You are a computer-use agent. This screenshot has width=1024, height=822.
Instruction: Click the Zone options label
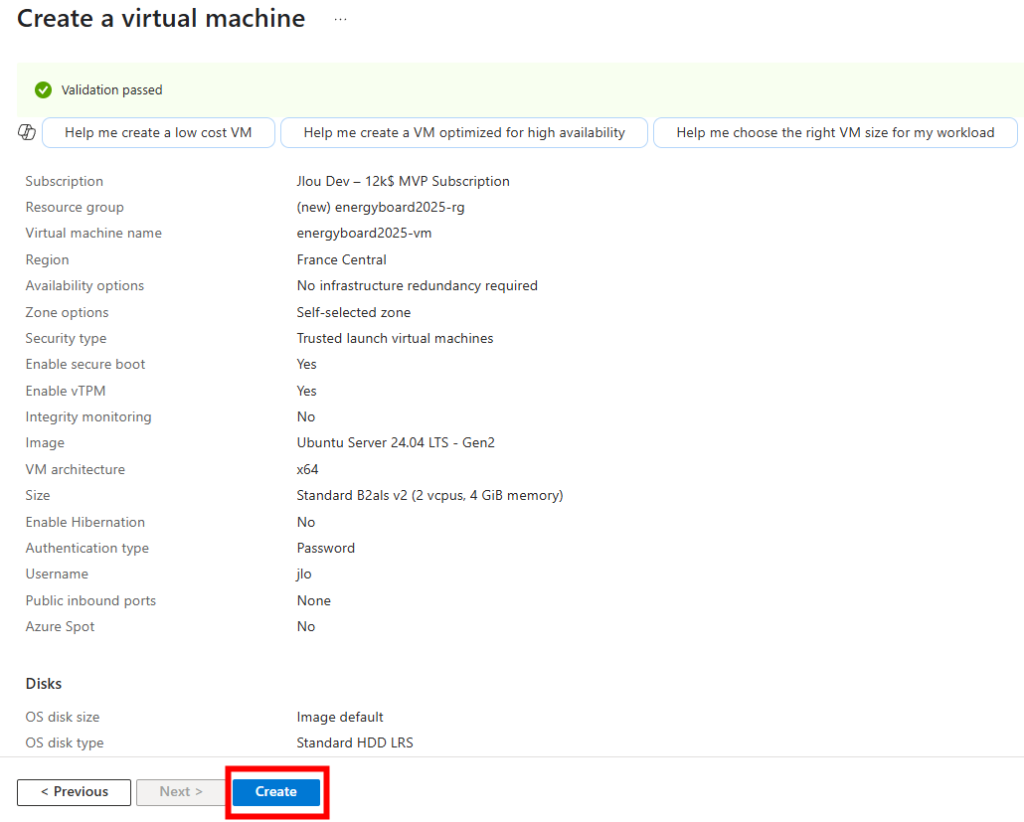click(x=67, y=312)
